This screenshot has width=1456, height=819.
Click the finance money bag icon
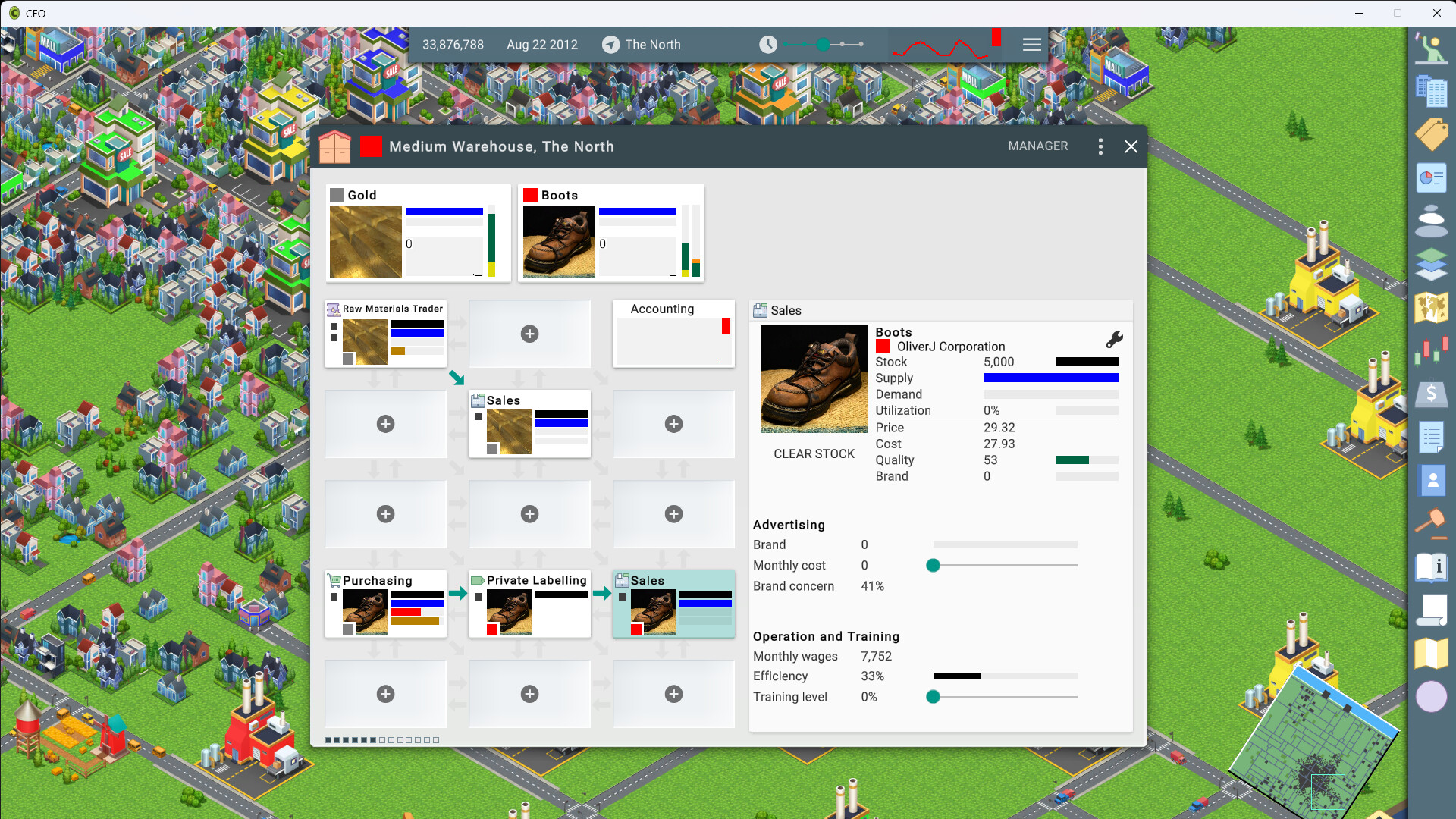tap(1432, 394)
